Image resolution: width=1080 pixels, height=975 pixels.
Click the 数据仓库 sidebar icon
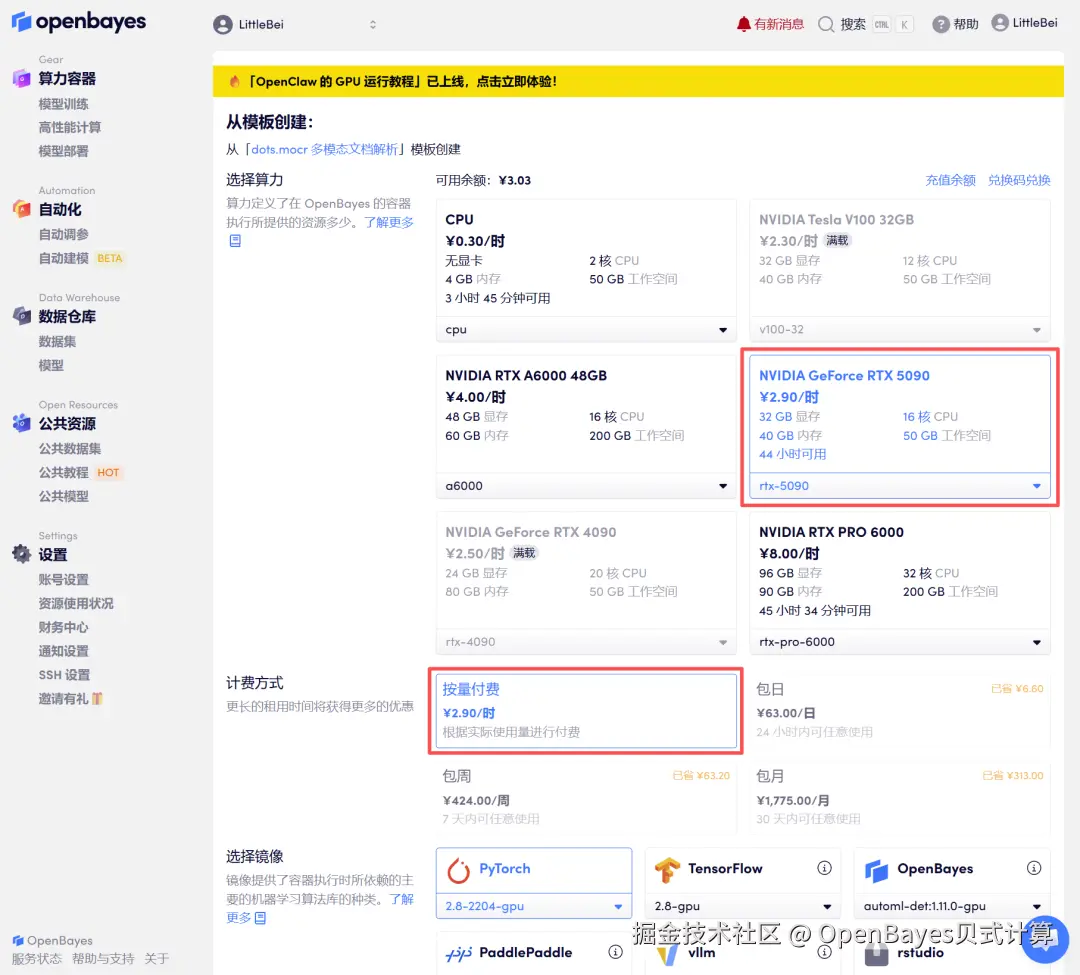pos(21,316)
